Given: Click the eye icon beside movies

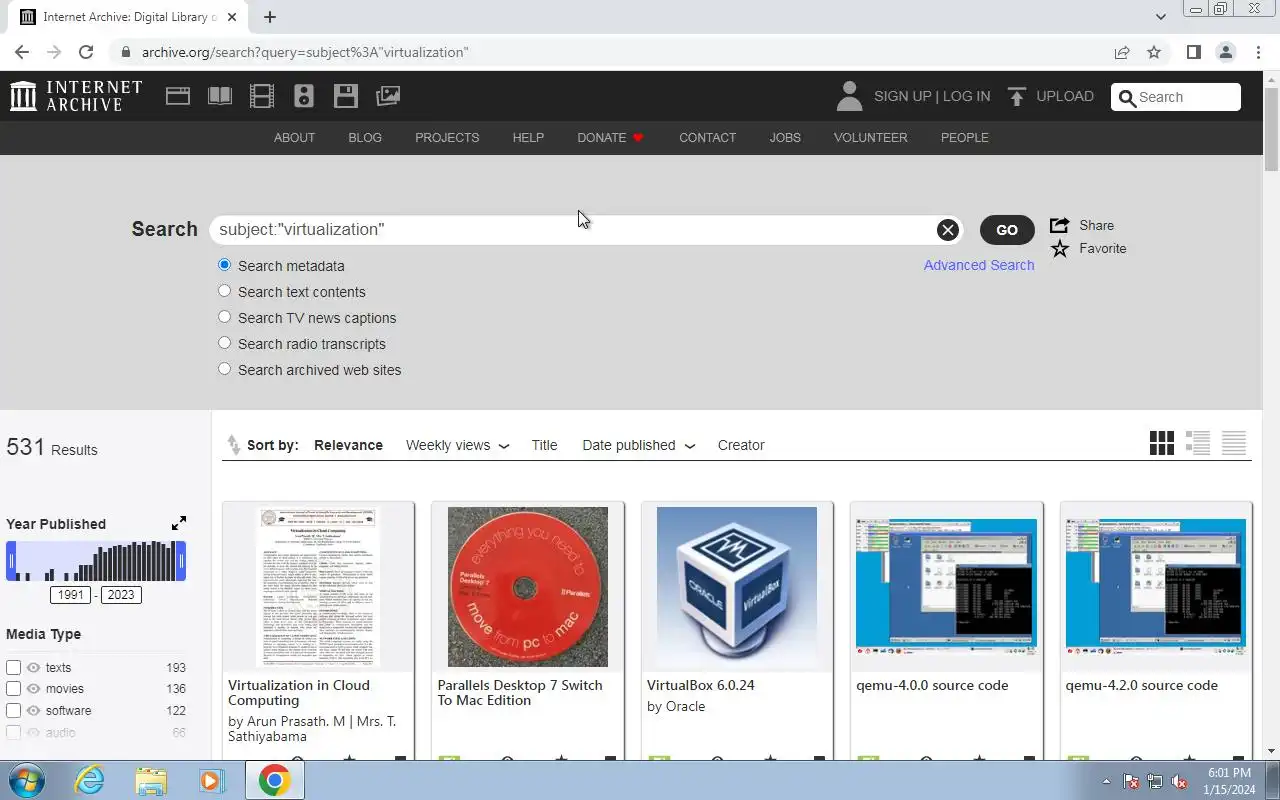Looking at the screenshot, I should click(33, 689).
